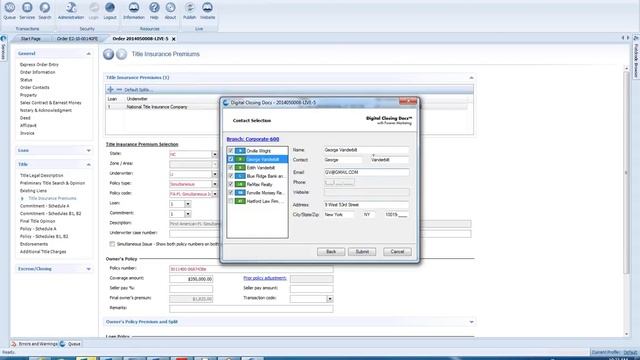This screenshot has width=640, height=360.
Task: Click the Coverage amount field
Action: [x=191, y=279]
